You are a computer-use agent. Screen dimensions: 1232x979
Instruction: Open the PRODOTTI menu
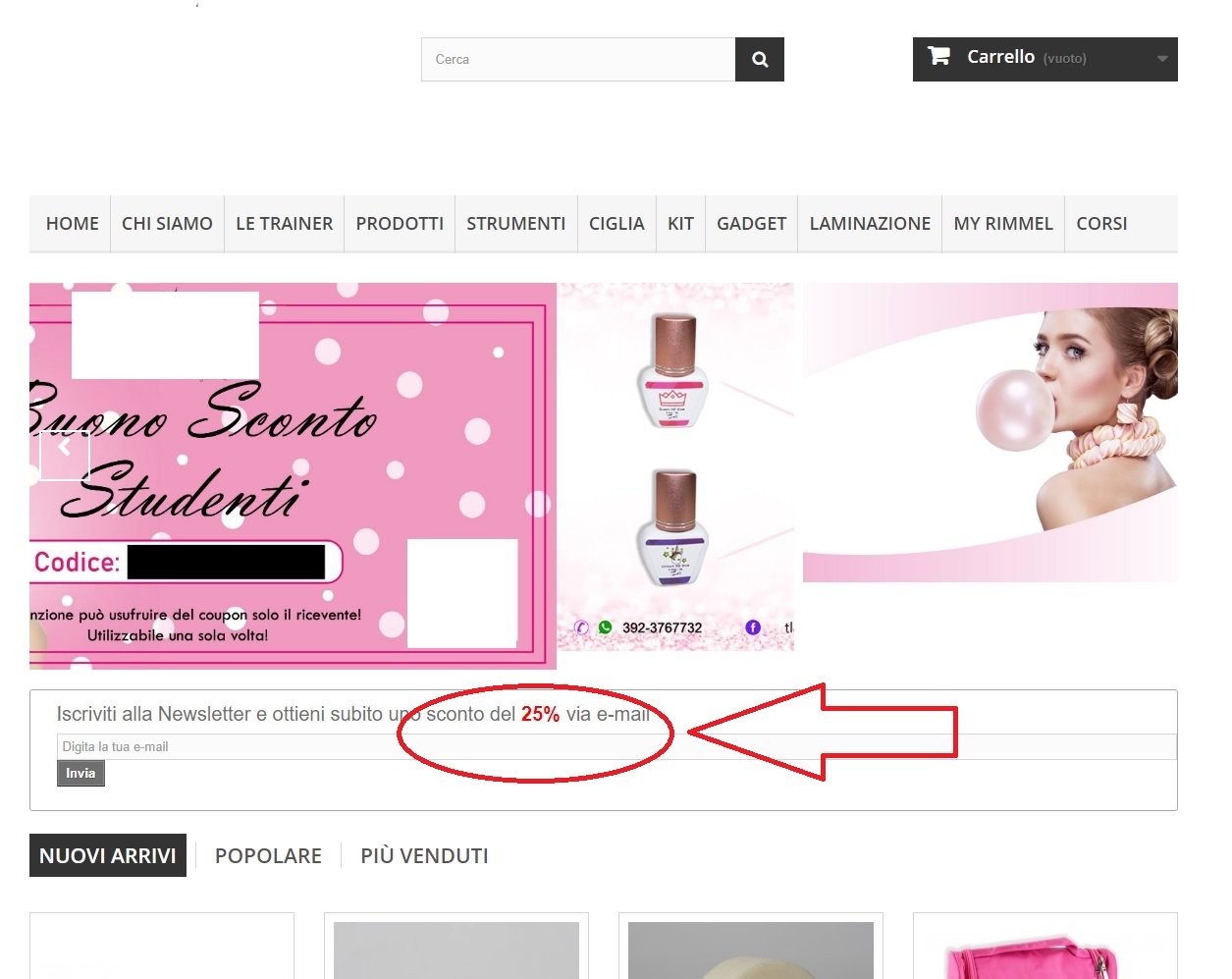tap(400, 224)
